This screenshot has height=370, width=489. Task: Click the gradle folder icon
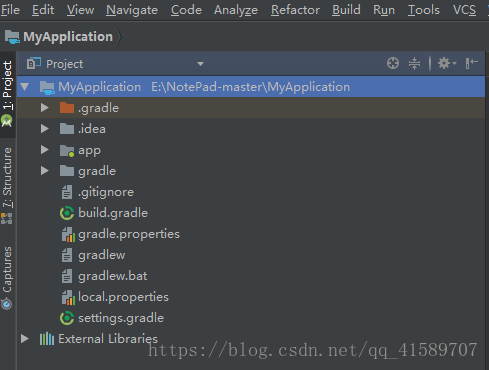click(x=67, y=171)
